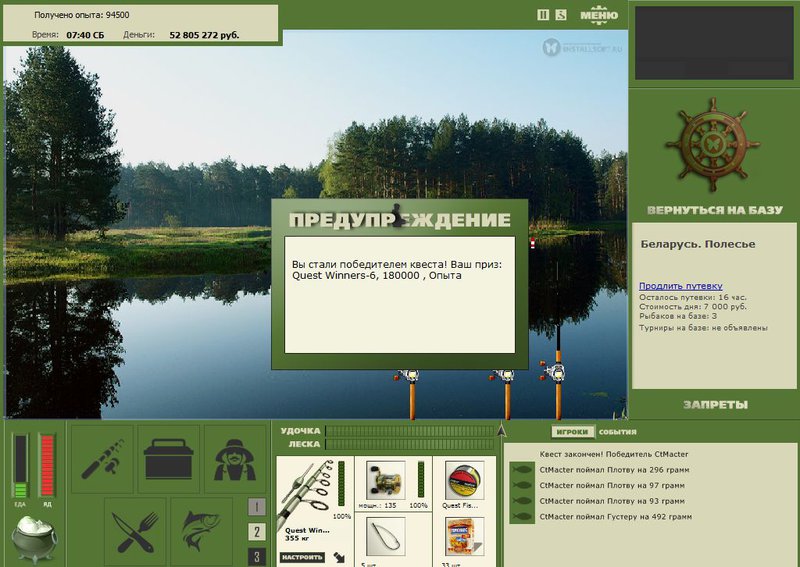The width and height of the screenshot is (800, 567).
Task: Switch to rod slot 1
Action: [257, 507]
